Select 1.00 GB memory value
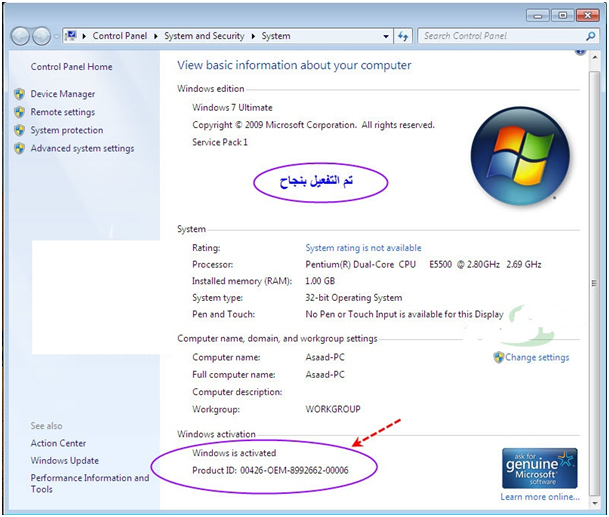The height and width of the screenshot is (517, 609). 320,281
